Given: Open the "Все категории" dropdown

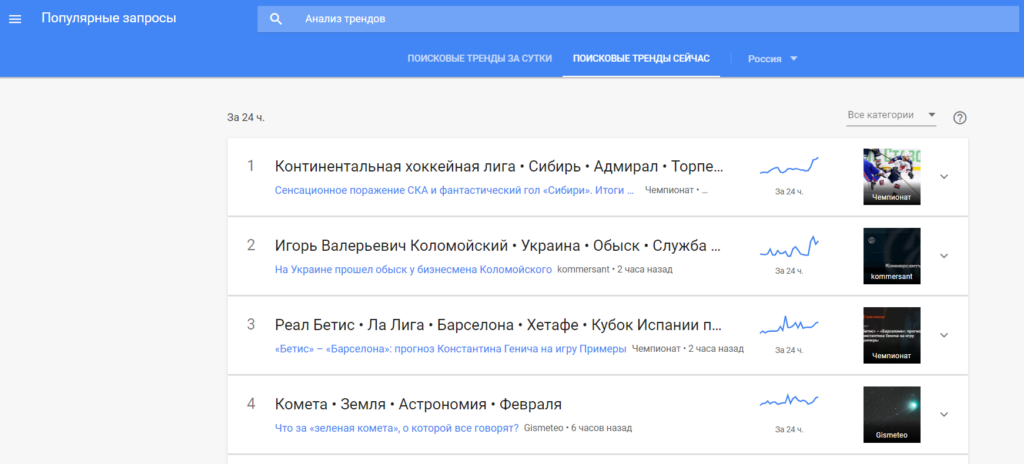Looking at the screenshot, I should coord(891,115).
